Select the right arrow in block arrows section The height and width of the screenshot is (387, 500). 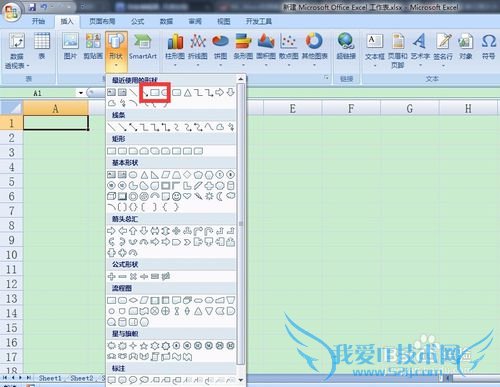point(111,231)
